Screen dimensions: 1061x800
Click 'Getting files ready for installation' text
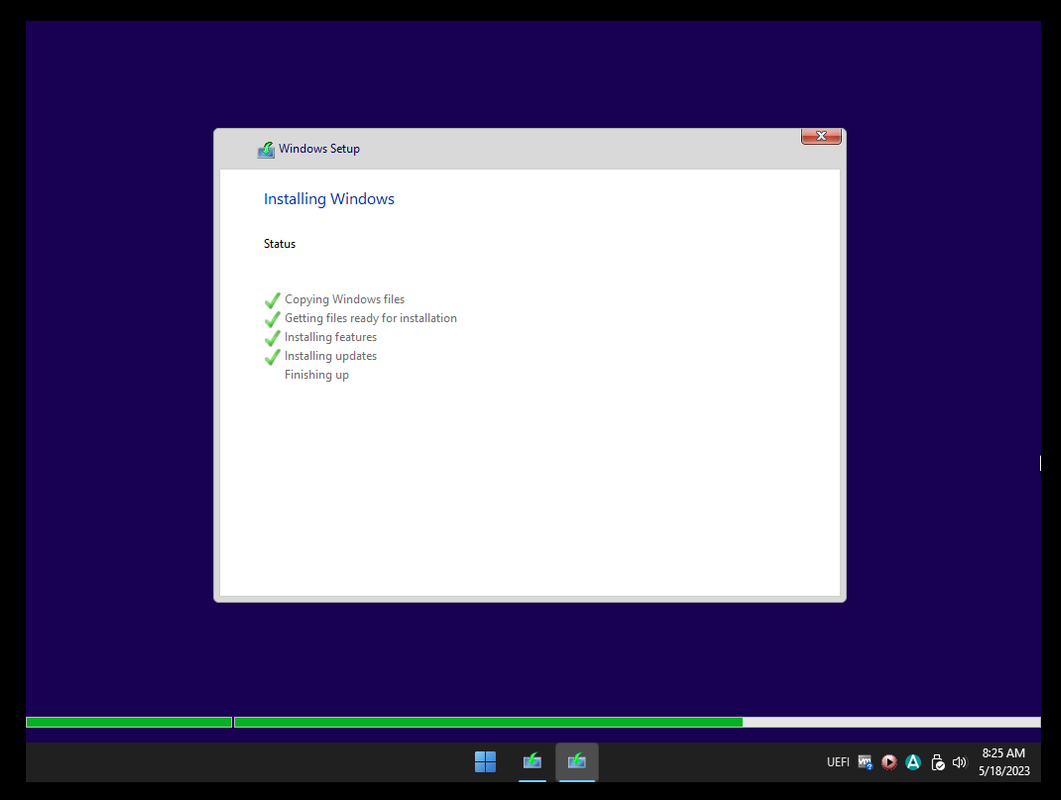[x=371, y=318]
